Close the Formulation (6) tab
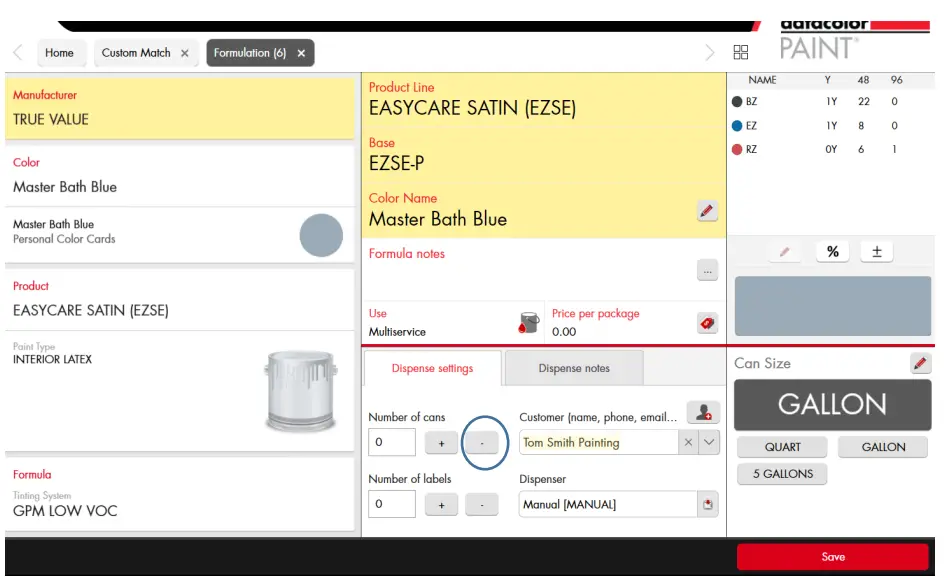This screenshot has height=588, width=950. coord(301,53)
